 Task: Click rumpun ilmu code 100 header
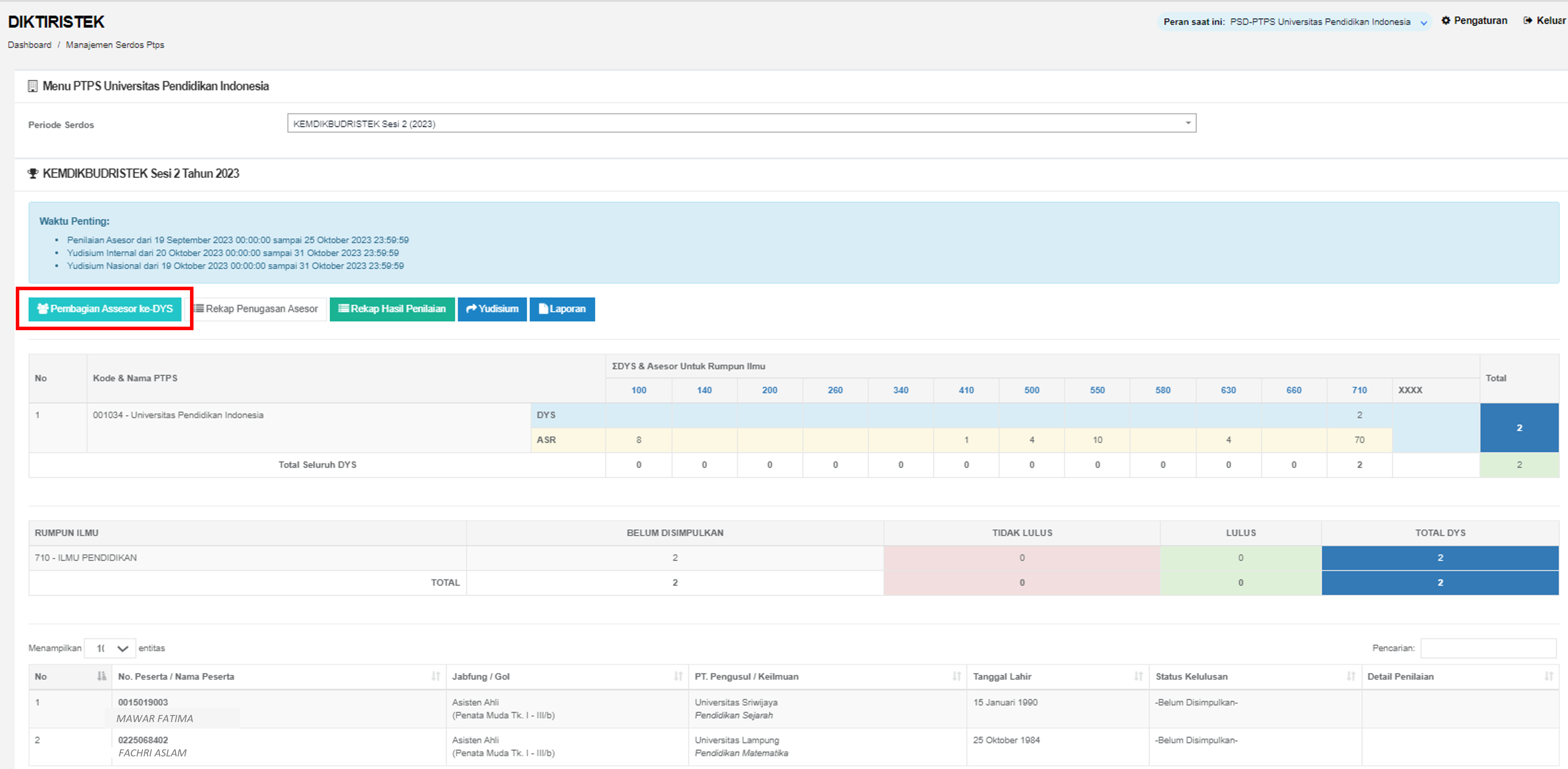(638, 390)
